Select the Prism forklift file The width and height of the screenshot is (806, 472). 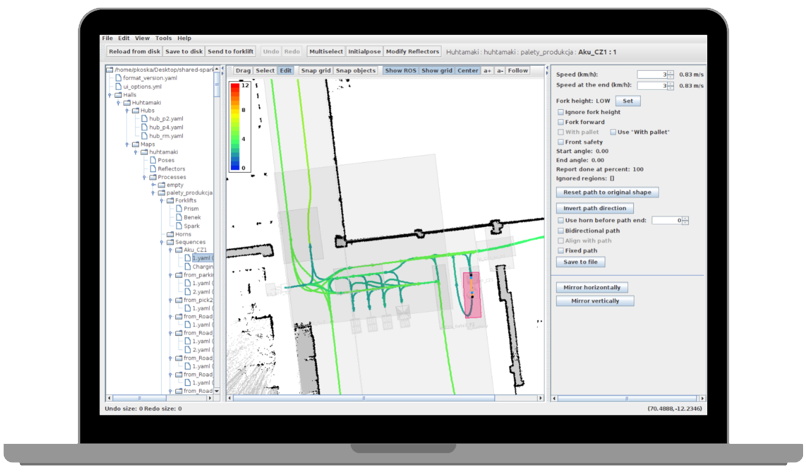pyautogui.click(x=190, y=208)
